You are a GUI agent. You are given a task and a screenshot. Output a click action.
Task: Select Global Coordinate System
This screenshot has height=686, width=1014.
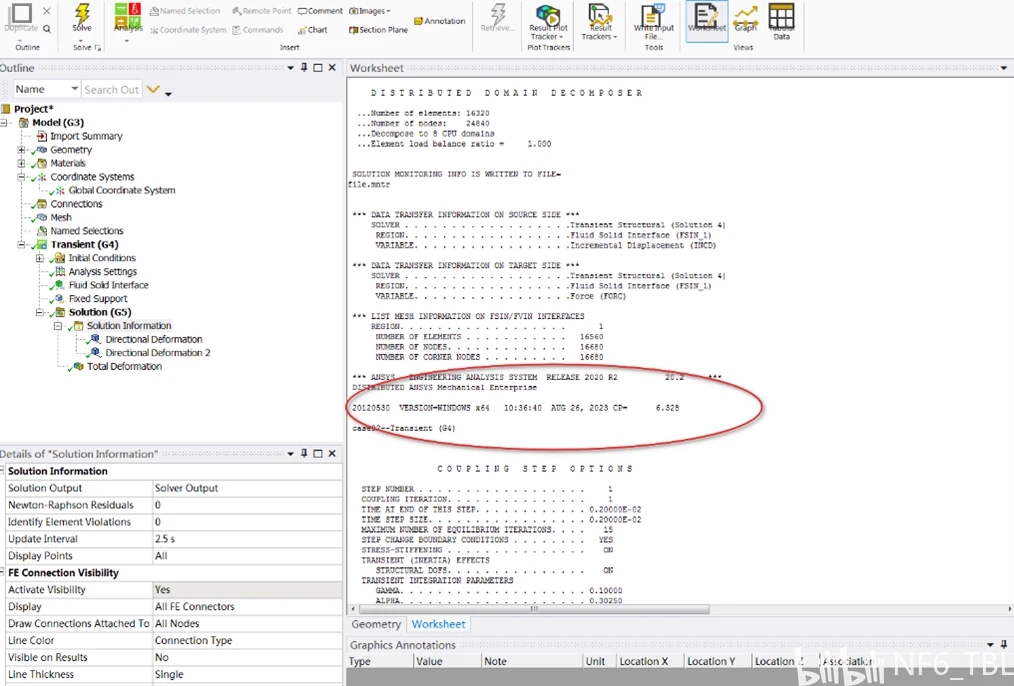122,190
